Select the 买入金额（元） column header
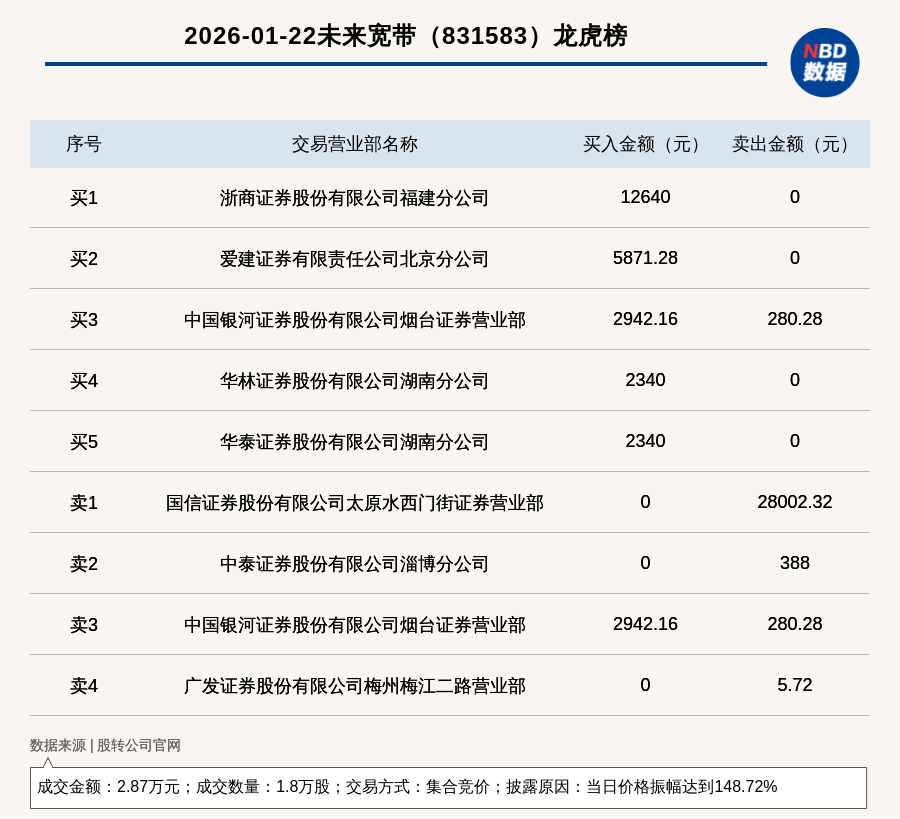The width and height of the screenshot is (900, 819). 645,144
